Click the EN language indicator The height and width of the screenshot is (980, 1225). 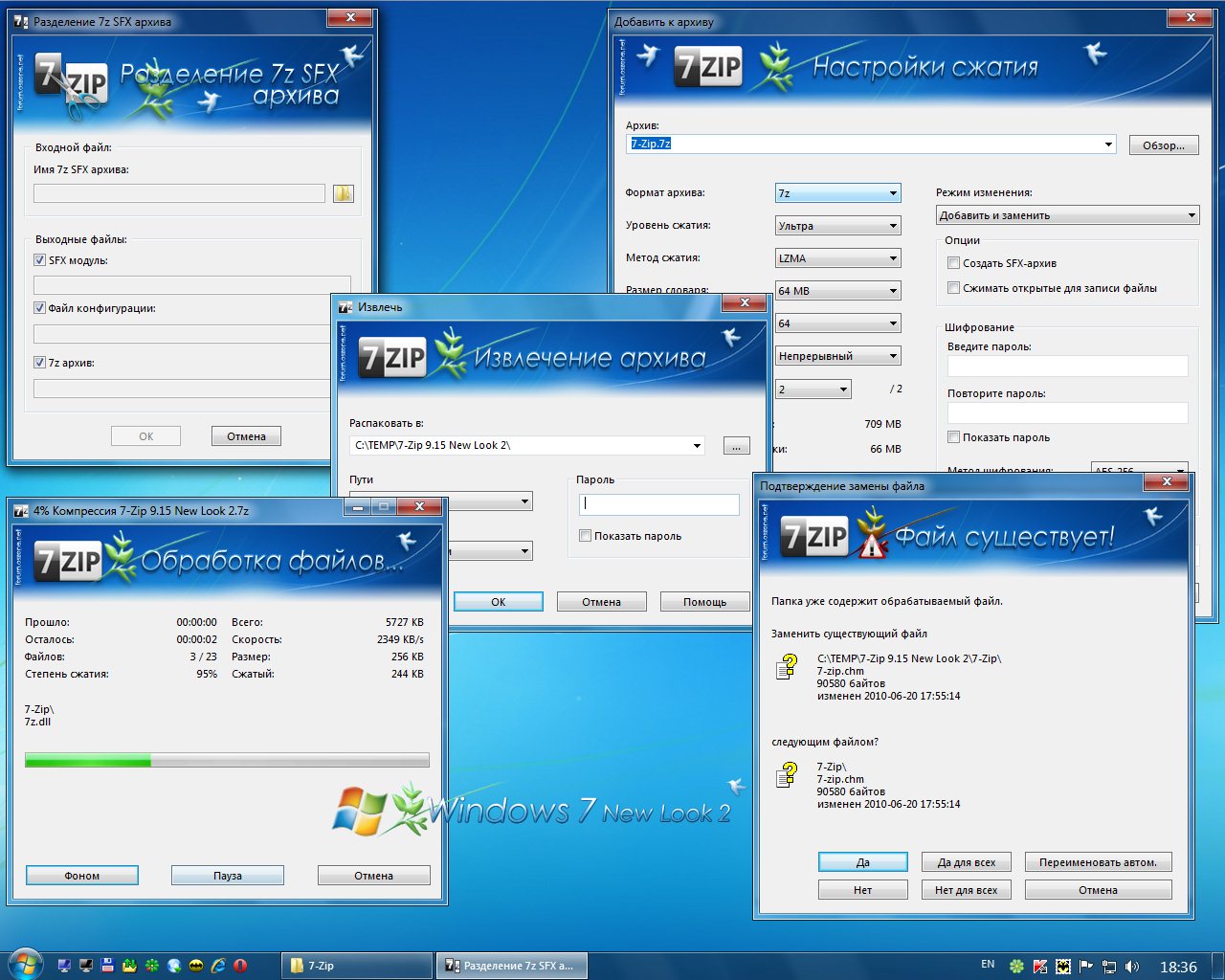click(x=988, y=965)
